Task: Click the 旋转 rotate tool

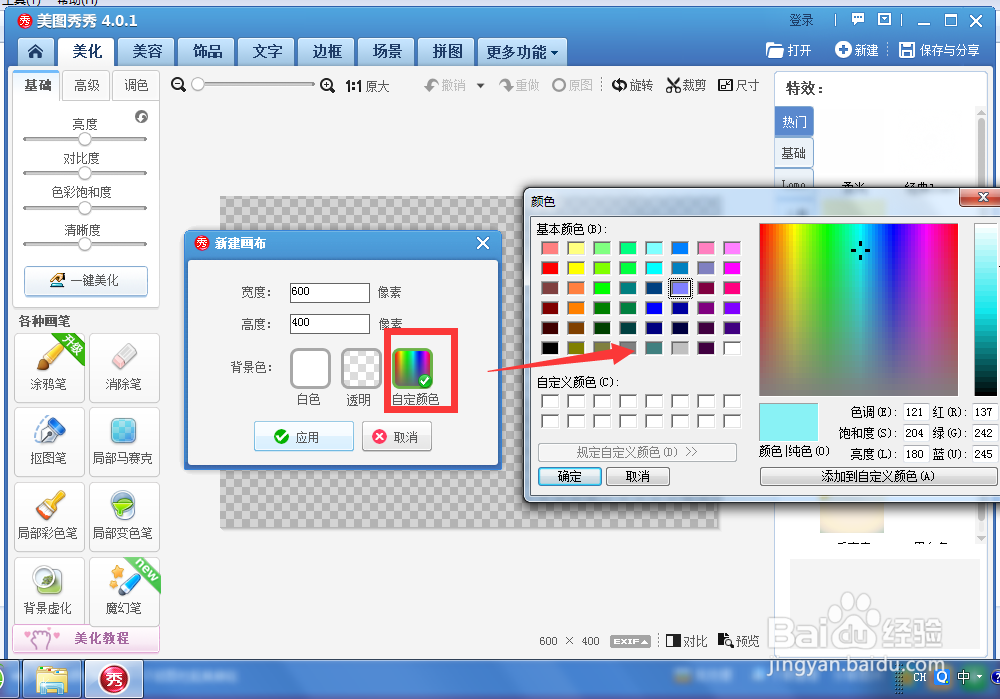Action: (x=632, y=85)
